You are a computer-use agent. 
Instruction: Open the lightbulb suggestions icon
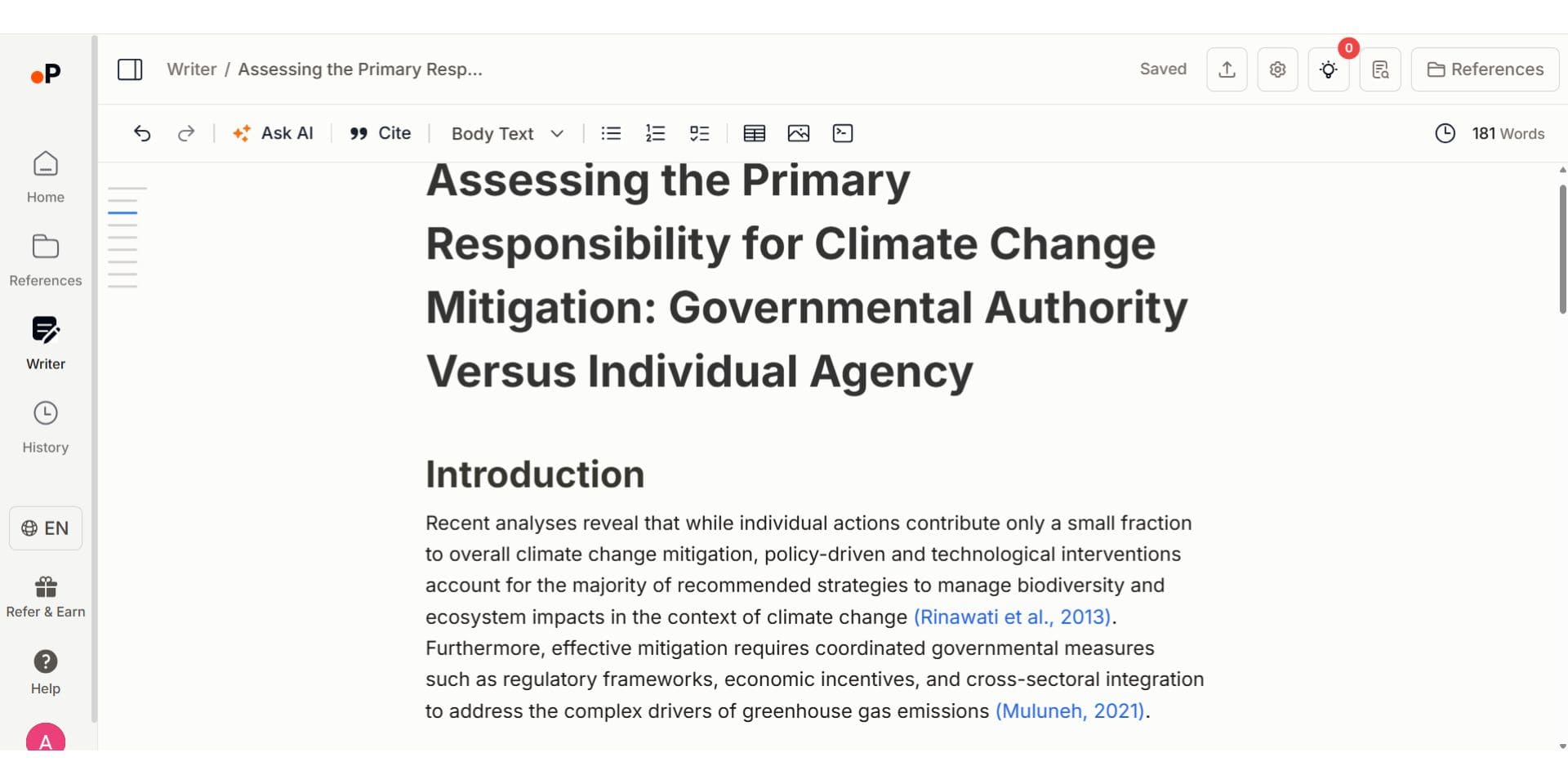(1329, 69)
